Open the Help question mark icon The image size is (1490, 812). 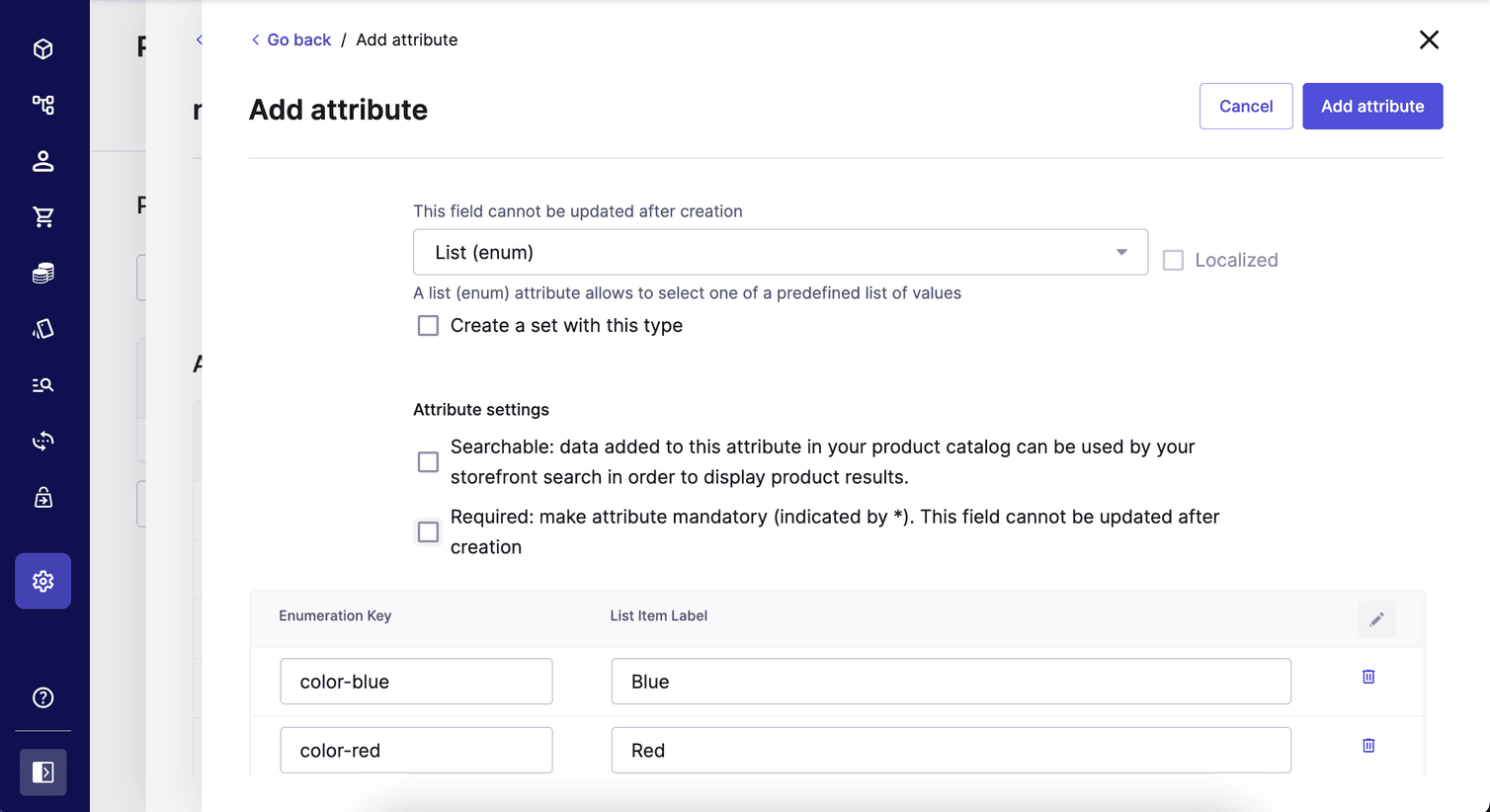click(x=42, y=696)
